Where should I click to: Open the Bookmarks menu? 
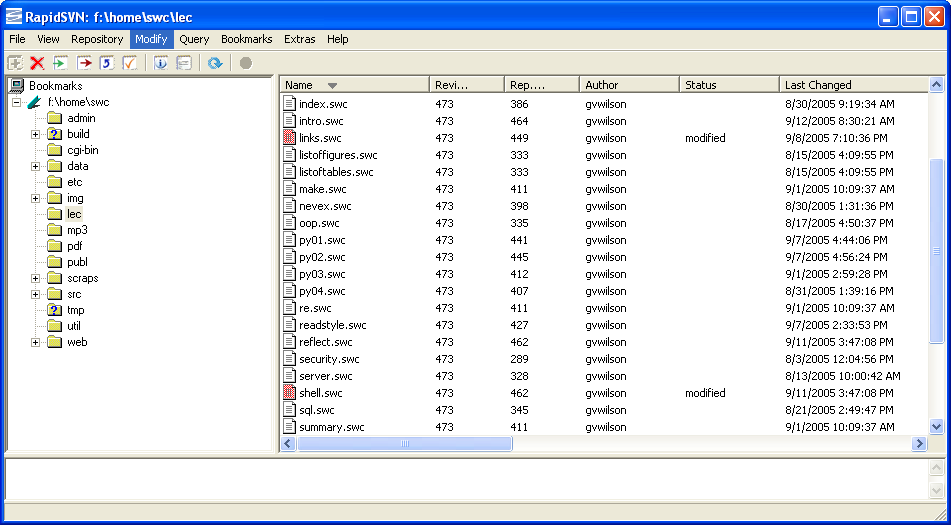pos(246,39)
